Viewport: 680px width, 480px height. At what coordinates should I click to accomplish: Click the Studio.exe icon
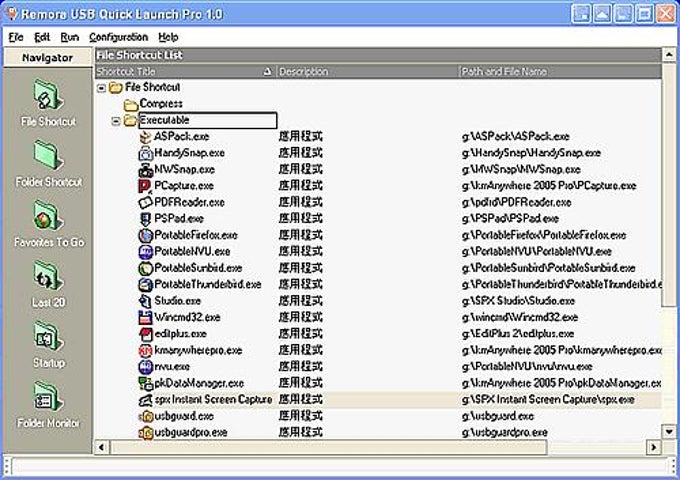coord(145,301)
